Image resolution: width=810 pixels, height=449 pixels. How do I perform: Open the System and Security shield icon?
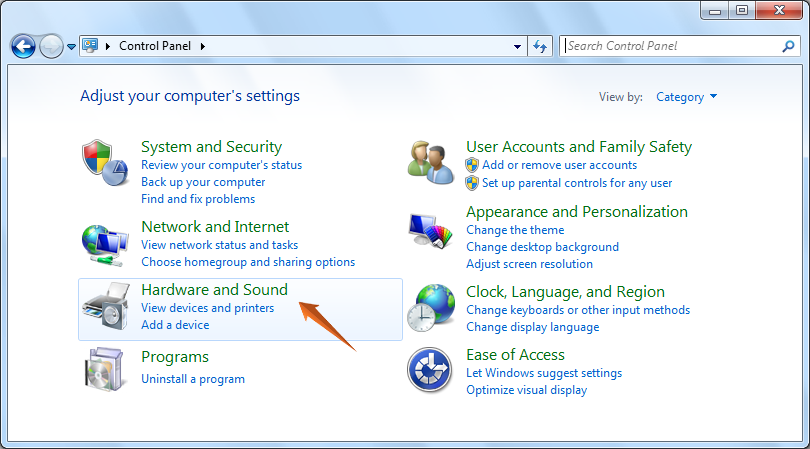tap(105, 162)
